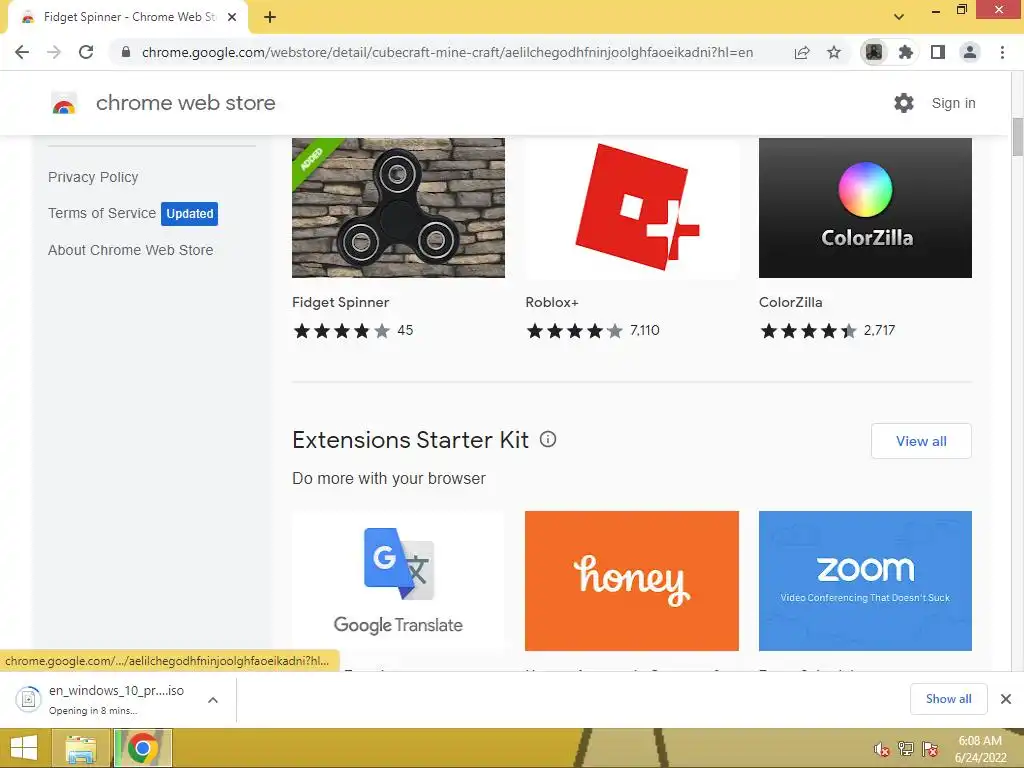Open Chrome profile avatar menu
1024x768 pixels.
pos(970,52)
